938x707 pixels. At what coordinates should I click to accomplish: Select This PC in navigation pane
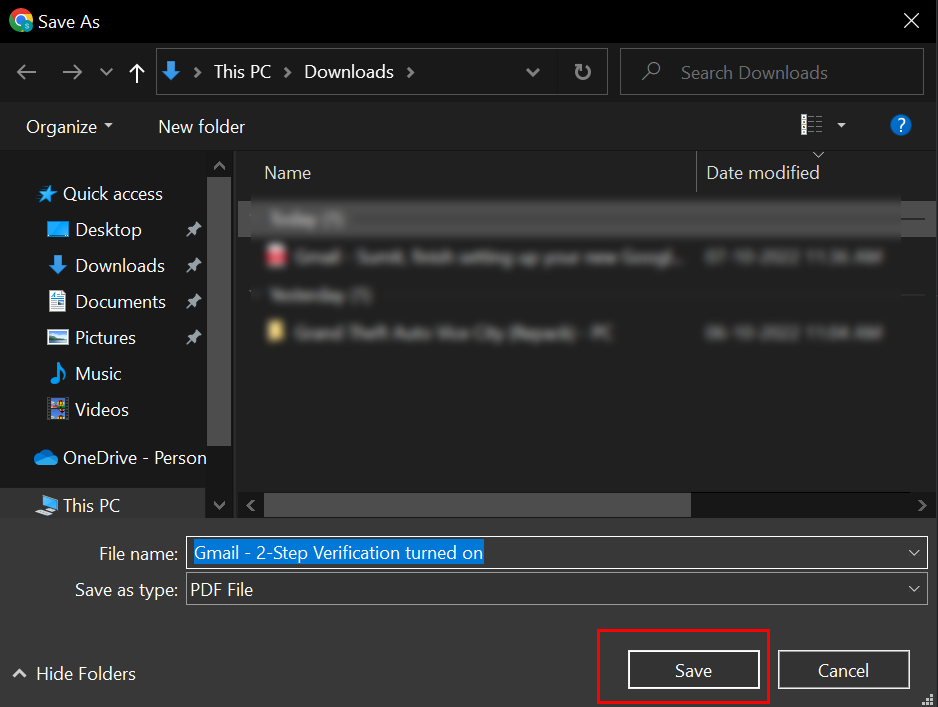point(91,505)
